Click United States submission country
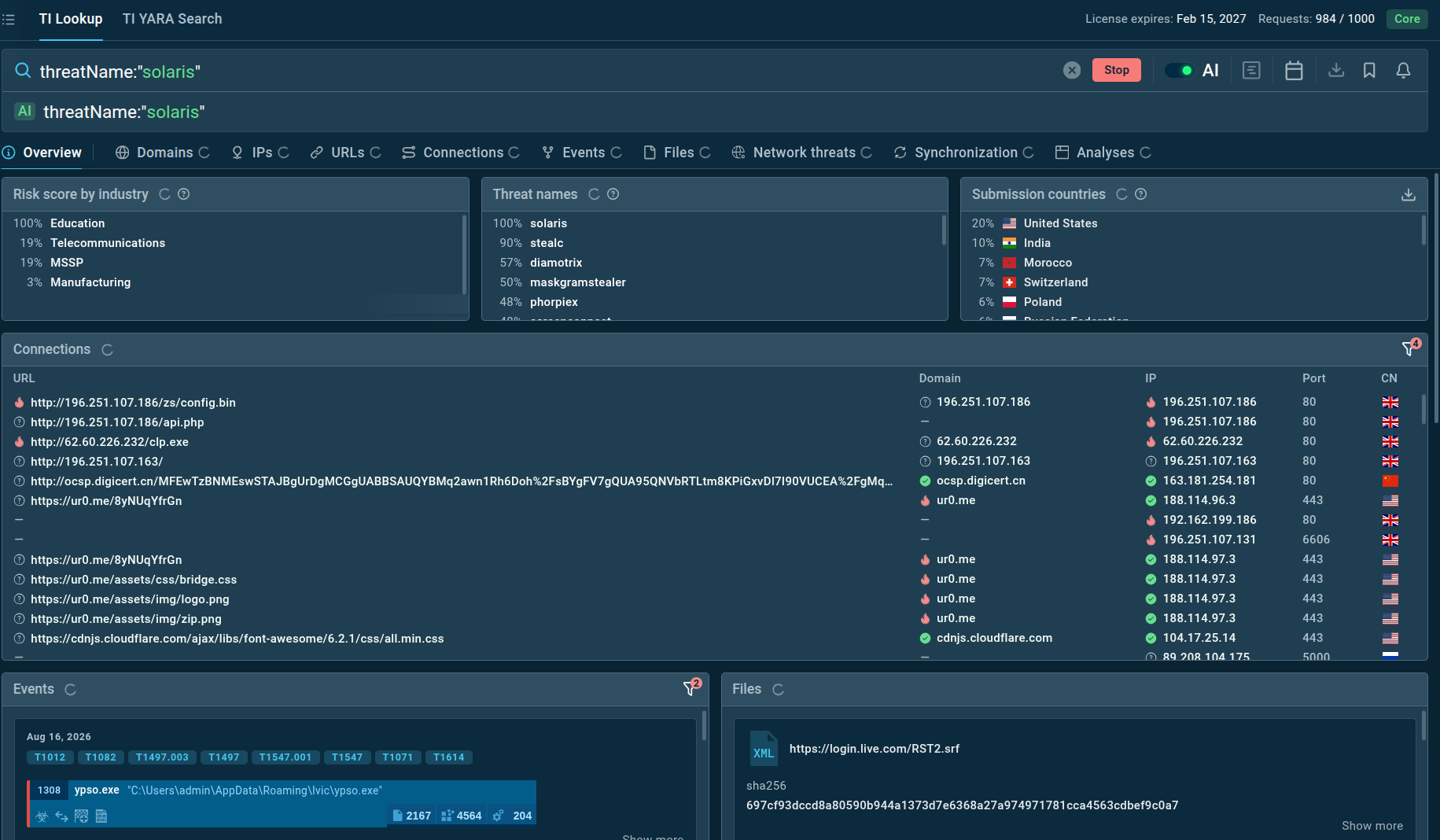Viewport: 1440px width, 840px height. pyautogui.click(x=1060, y=223)
